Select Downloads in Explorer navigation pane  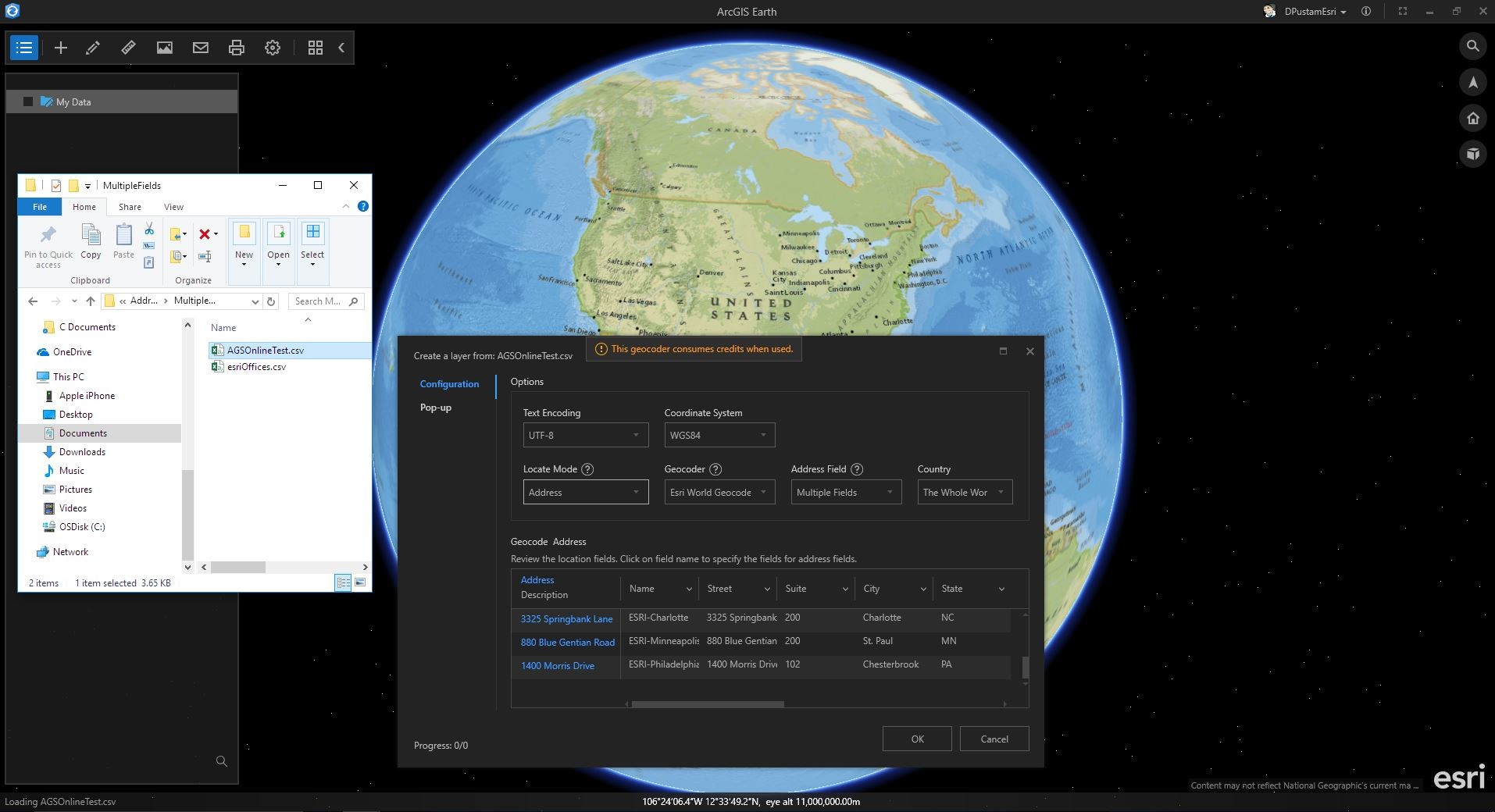point(82,452)
